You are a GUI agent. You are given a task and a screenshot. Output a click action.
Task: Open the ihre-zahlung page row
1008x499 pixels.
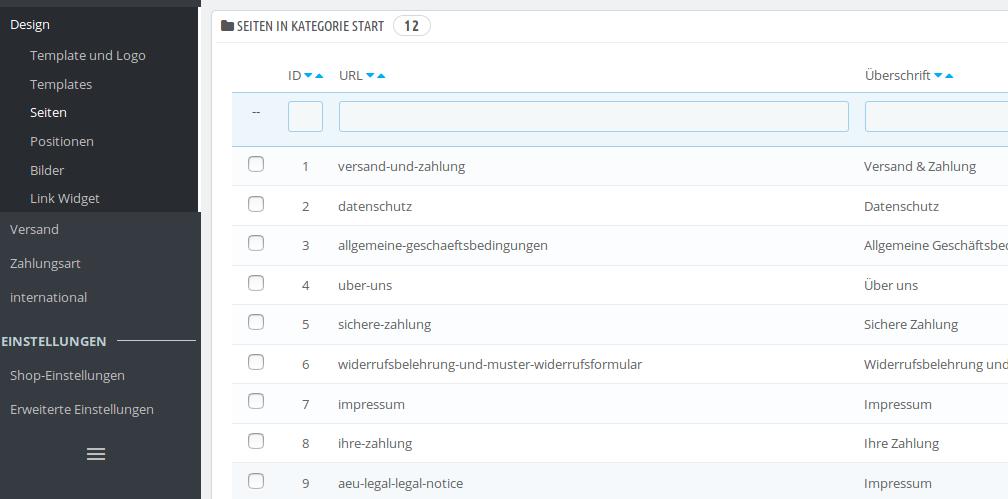tap(375, 444)
